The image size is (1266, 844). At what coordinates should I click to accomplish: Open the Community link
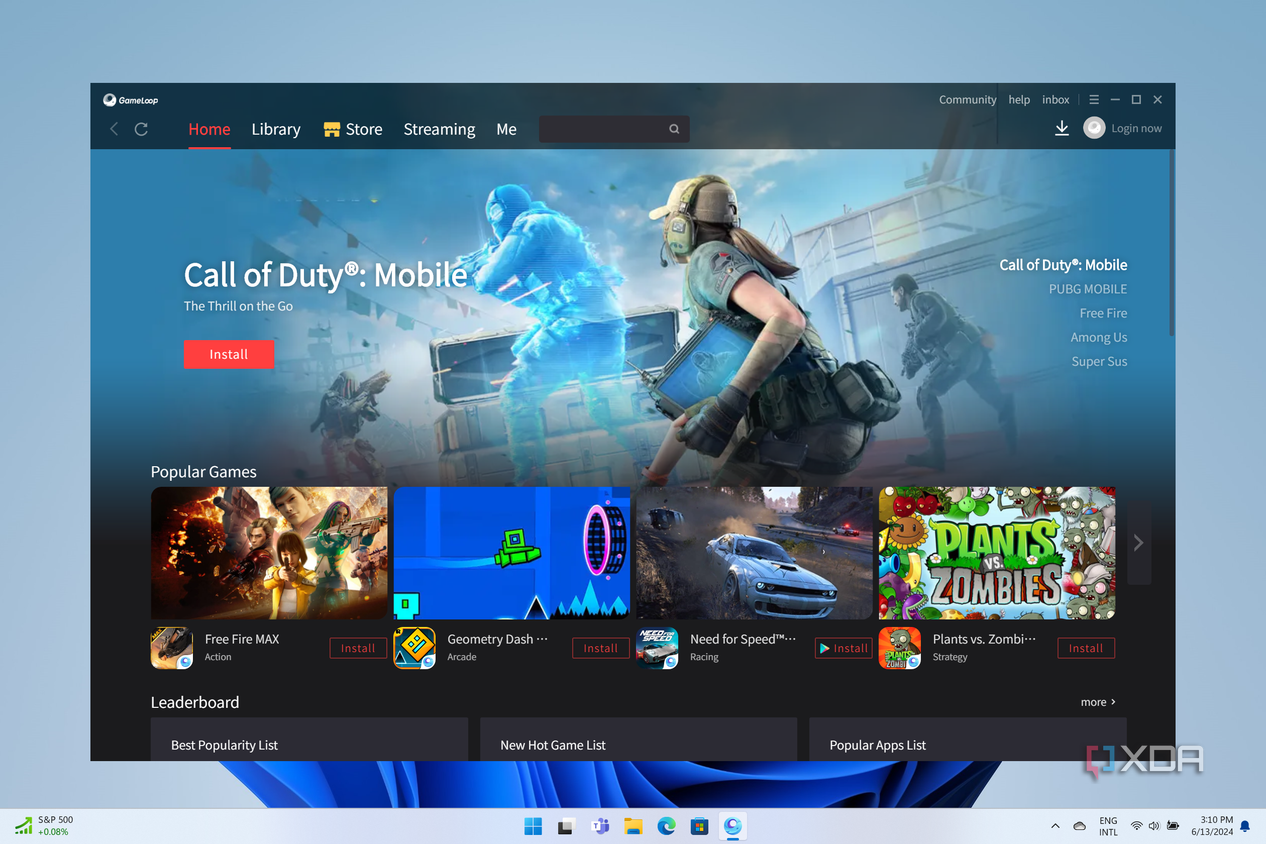click(967, 100)
